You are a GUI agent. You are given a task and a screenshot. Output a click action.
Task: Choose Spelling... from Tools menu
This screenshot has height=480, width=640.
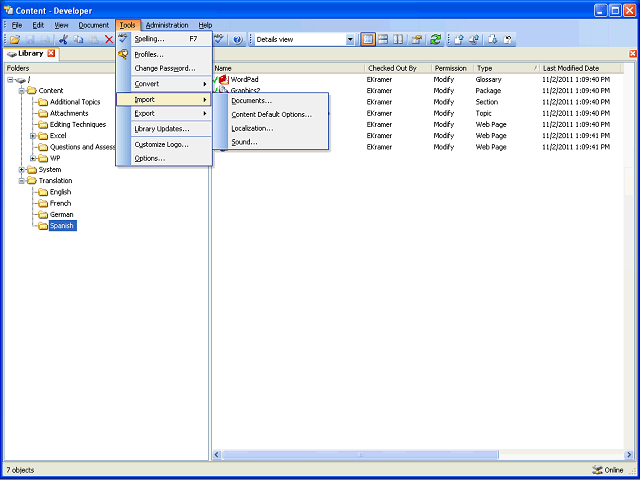pyautogui.click(x=164, y=39)
